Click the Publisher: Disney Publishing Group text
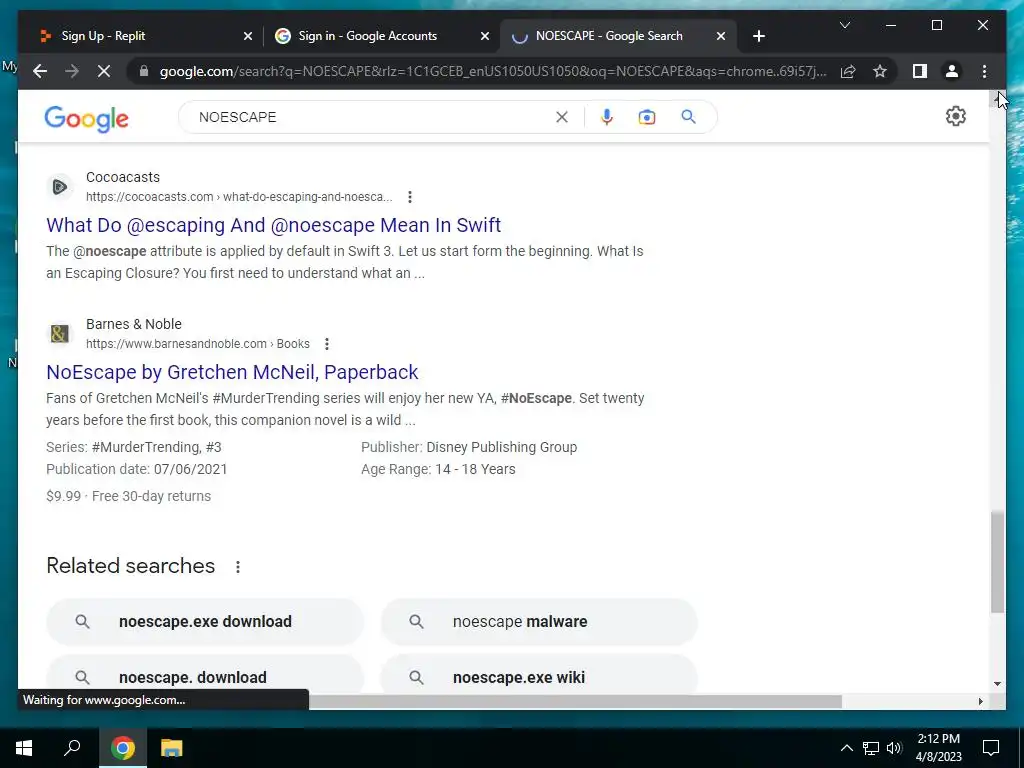 (469, 447)
